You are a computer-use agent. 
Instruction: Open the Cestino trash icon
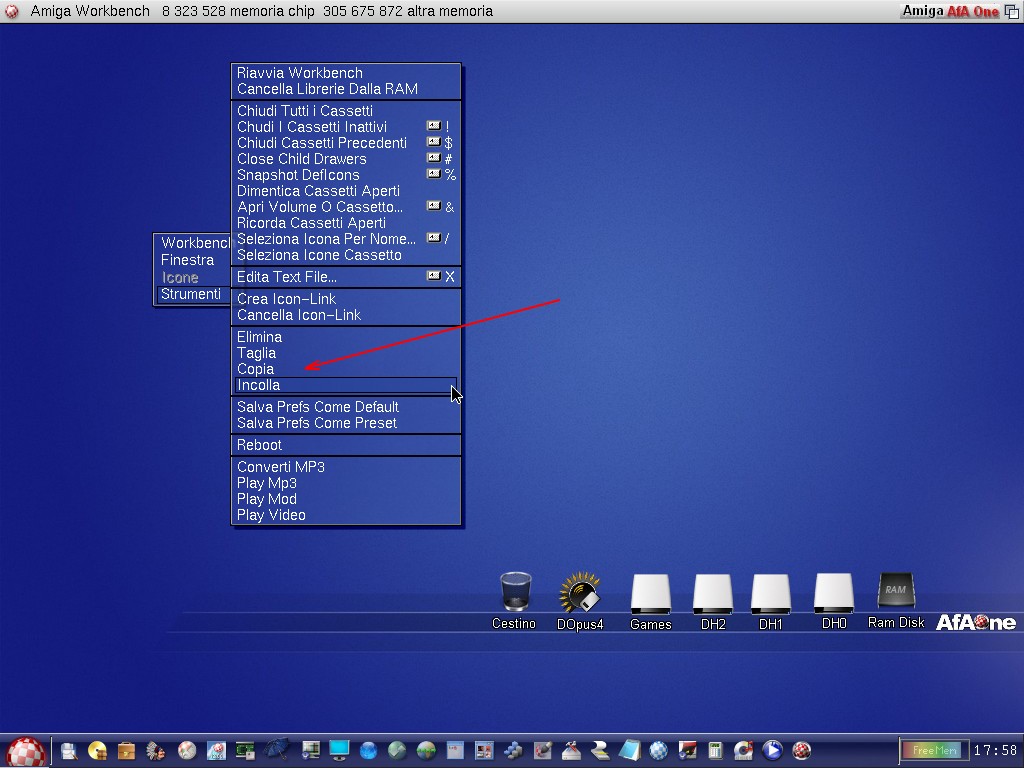click(514, 592)
